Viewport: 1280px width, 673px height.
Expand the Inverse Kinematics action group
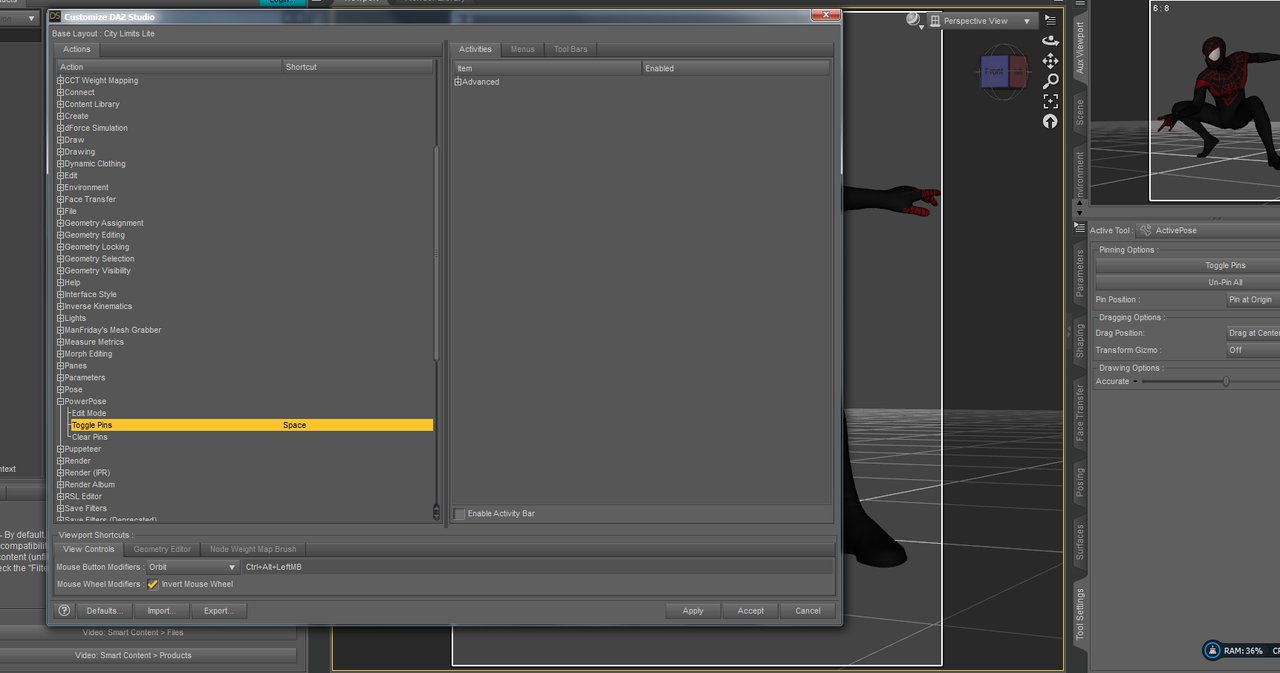[x=60, y=306]
